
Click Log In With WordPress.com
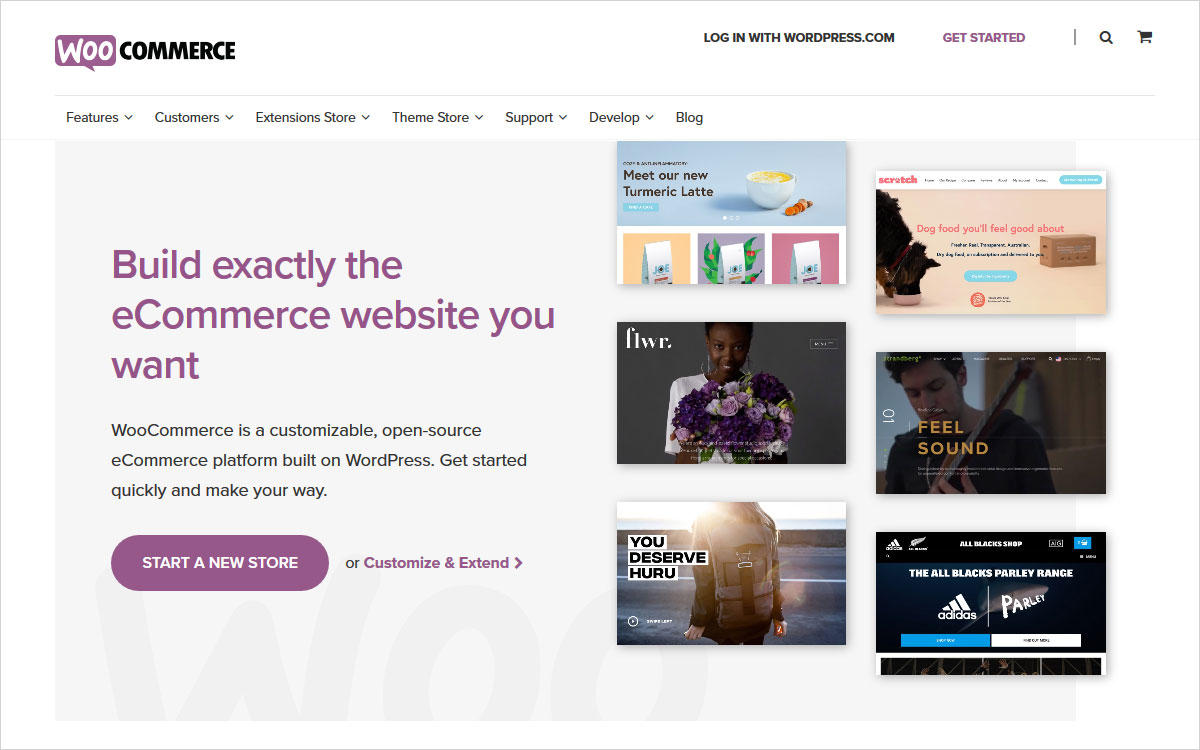799,37
